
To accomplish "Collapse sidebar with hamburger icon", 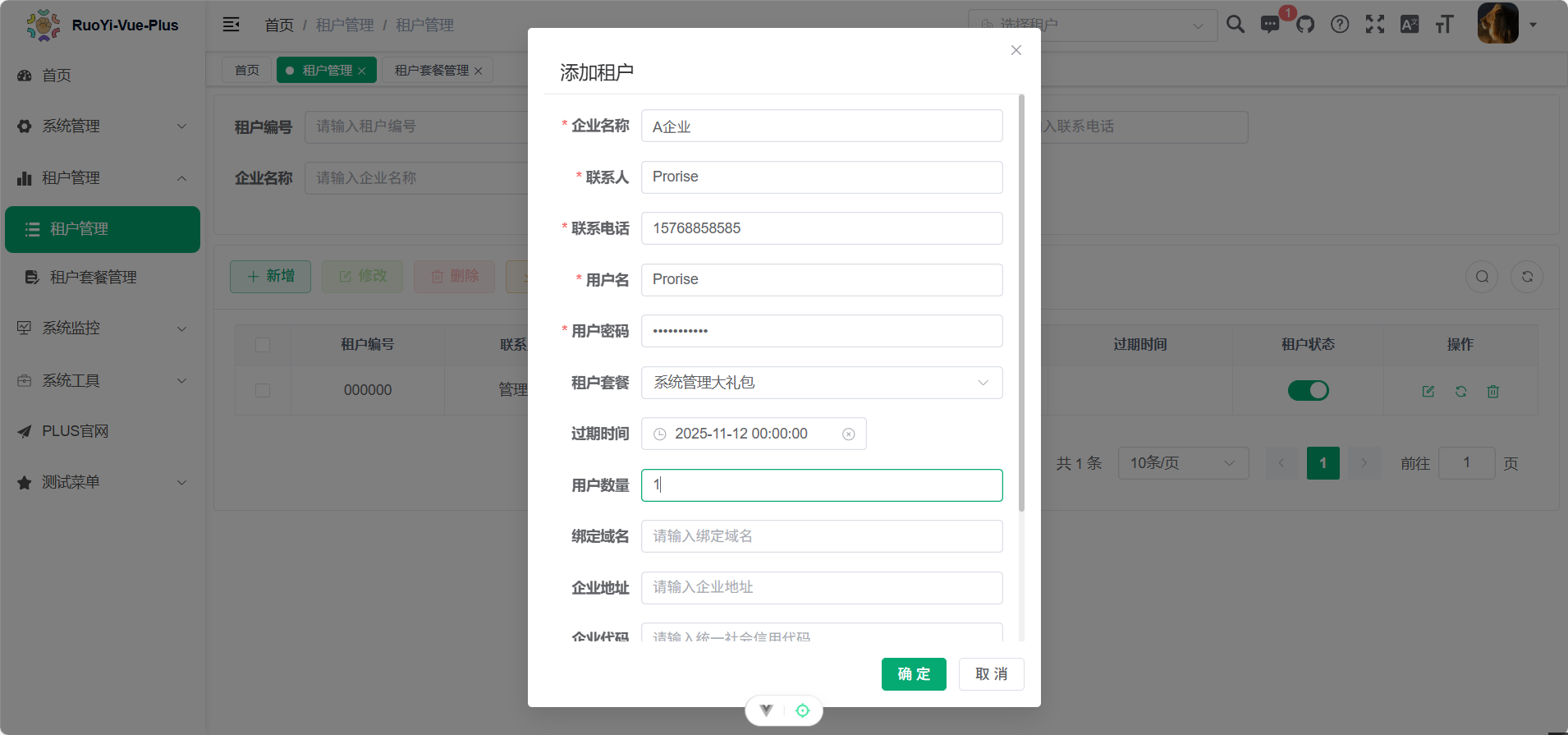I will coord(232,25).
